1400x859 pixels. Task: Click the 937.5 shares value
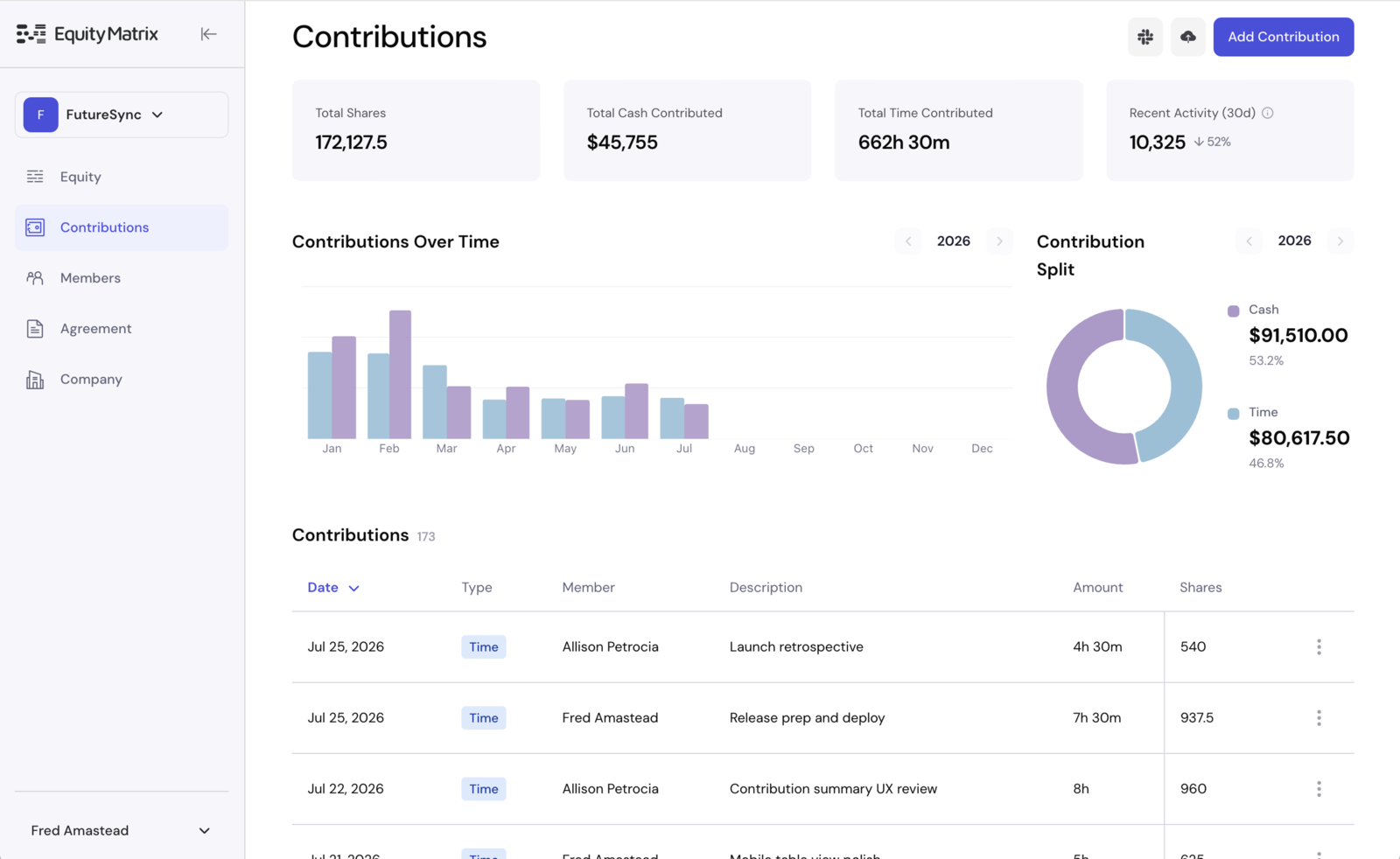click(1197, 718)
